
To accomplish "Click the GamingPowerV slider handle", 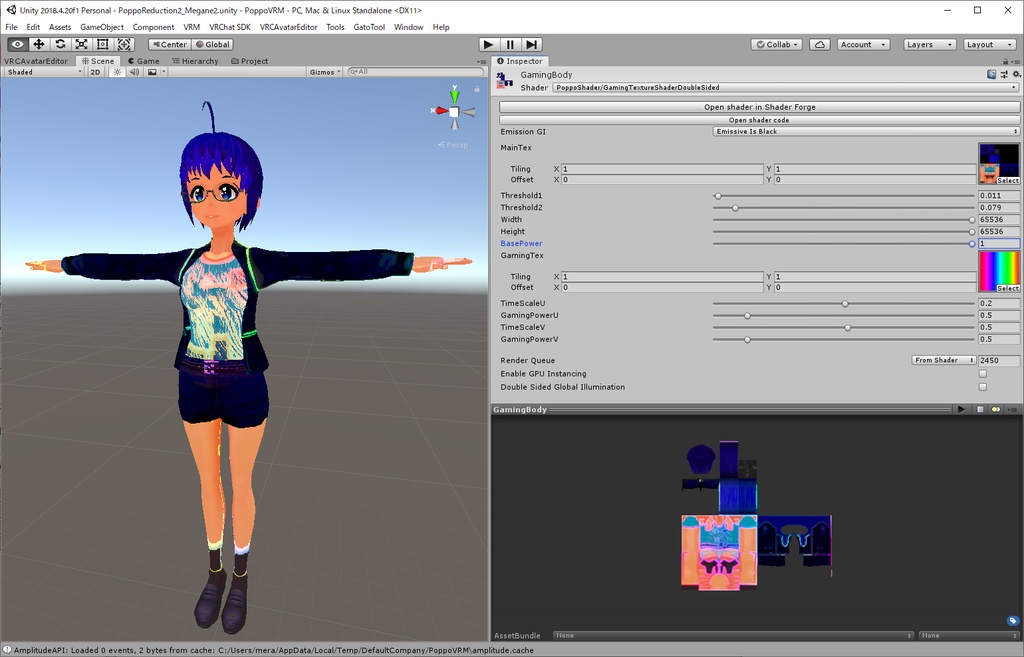I will tap(747, 340).
